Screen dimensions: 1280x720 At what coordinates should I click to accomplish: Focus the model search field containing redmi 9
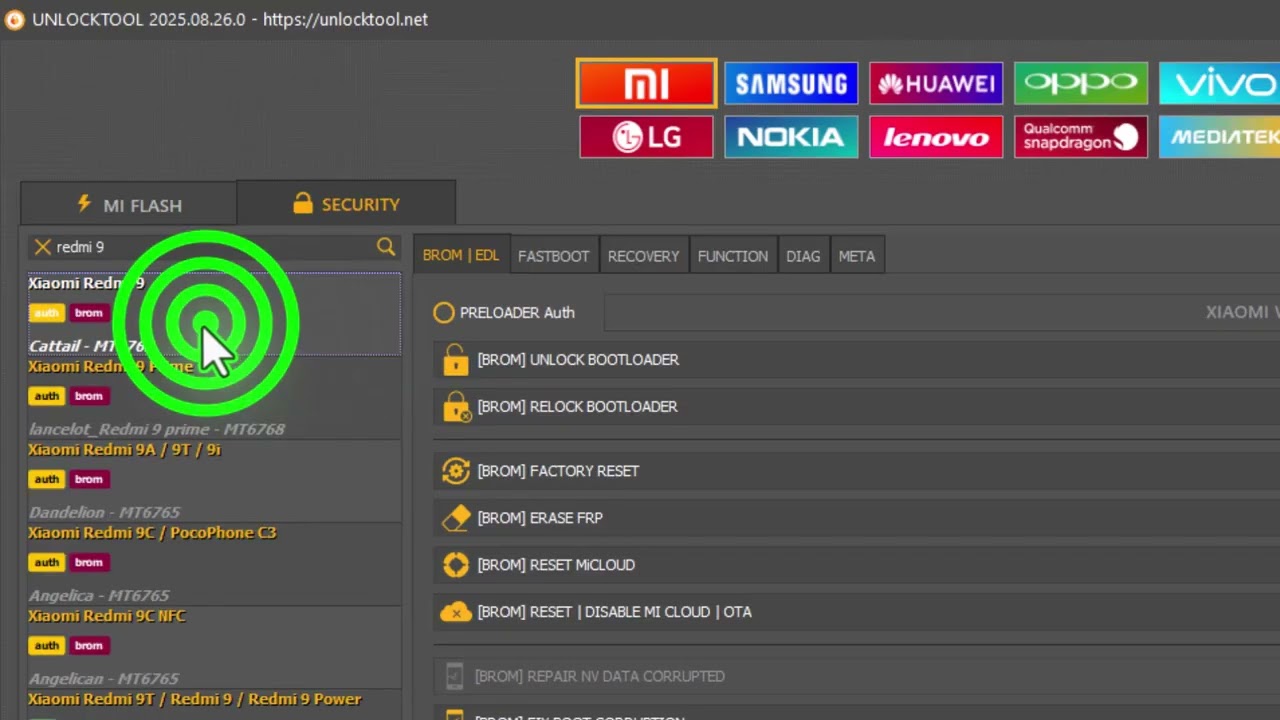213,247
